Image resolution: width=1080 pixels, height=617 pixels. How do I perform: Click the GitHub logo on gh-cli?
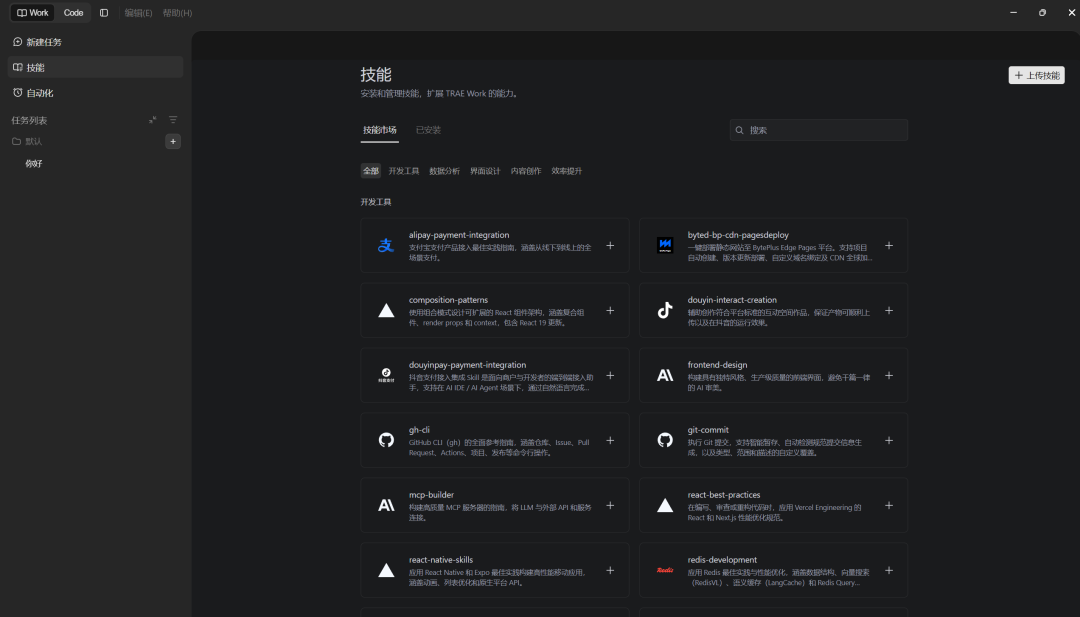(x=386, y=440)
